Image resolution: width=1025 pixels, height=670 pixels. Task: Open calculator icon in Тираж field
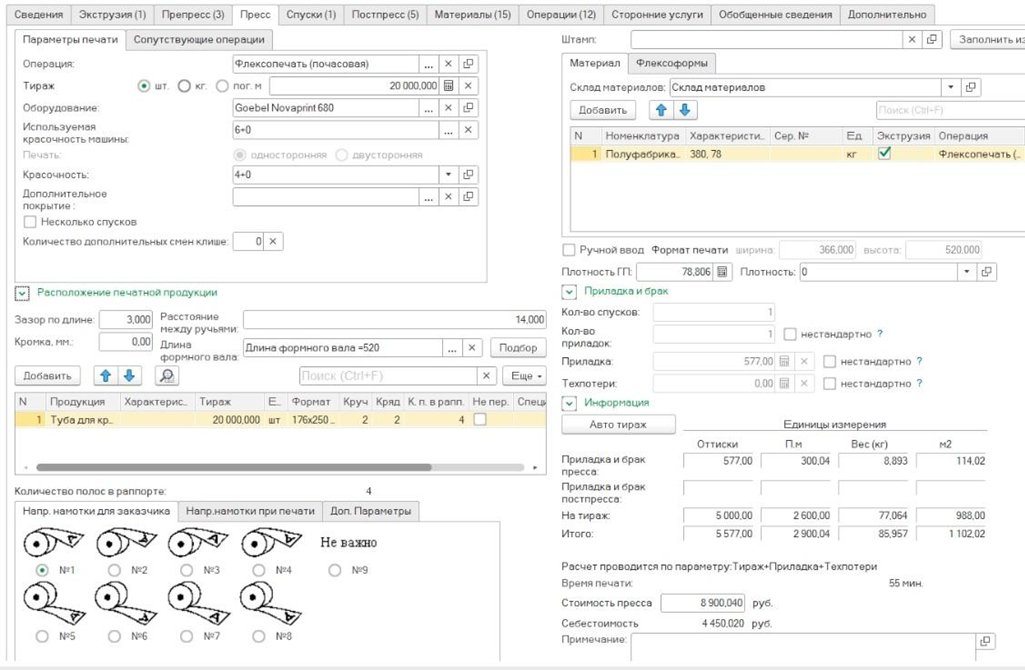click(x=449, y=86)
